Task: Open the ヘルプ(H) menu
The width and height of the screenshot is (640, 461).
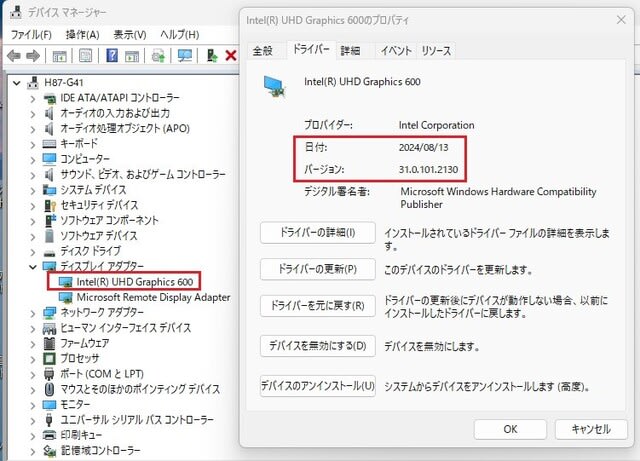Action: click(x=180, y=35)
